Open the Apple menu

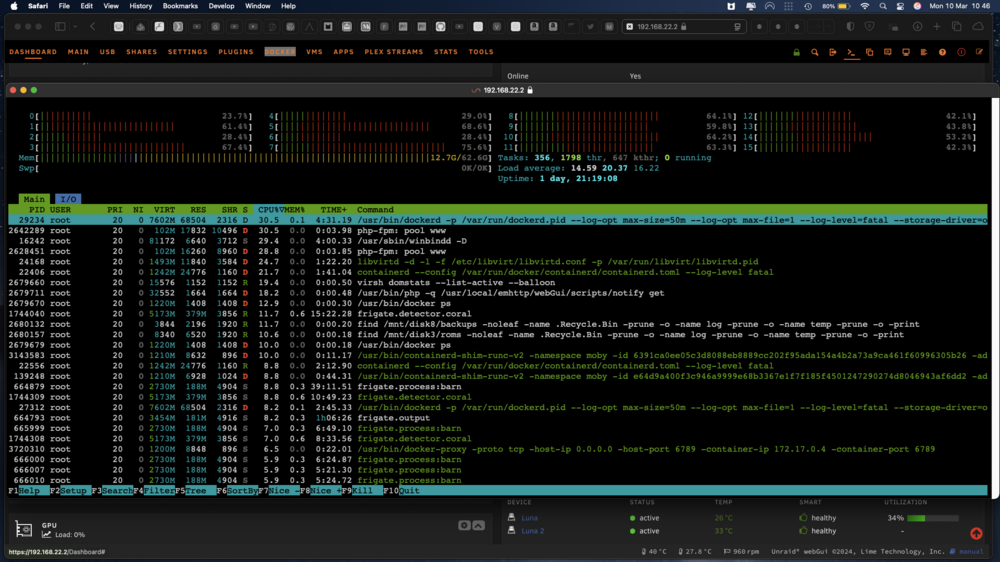click(14, 6)
